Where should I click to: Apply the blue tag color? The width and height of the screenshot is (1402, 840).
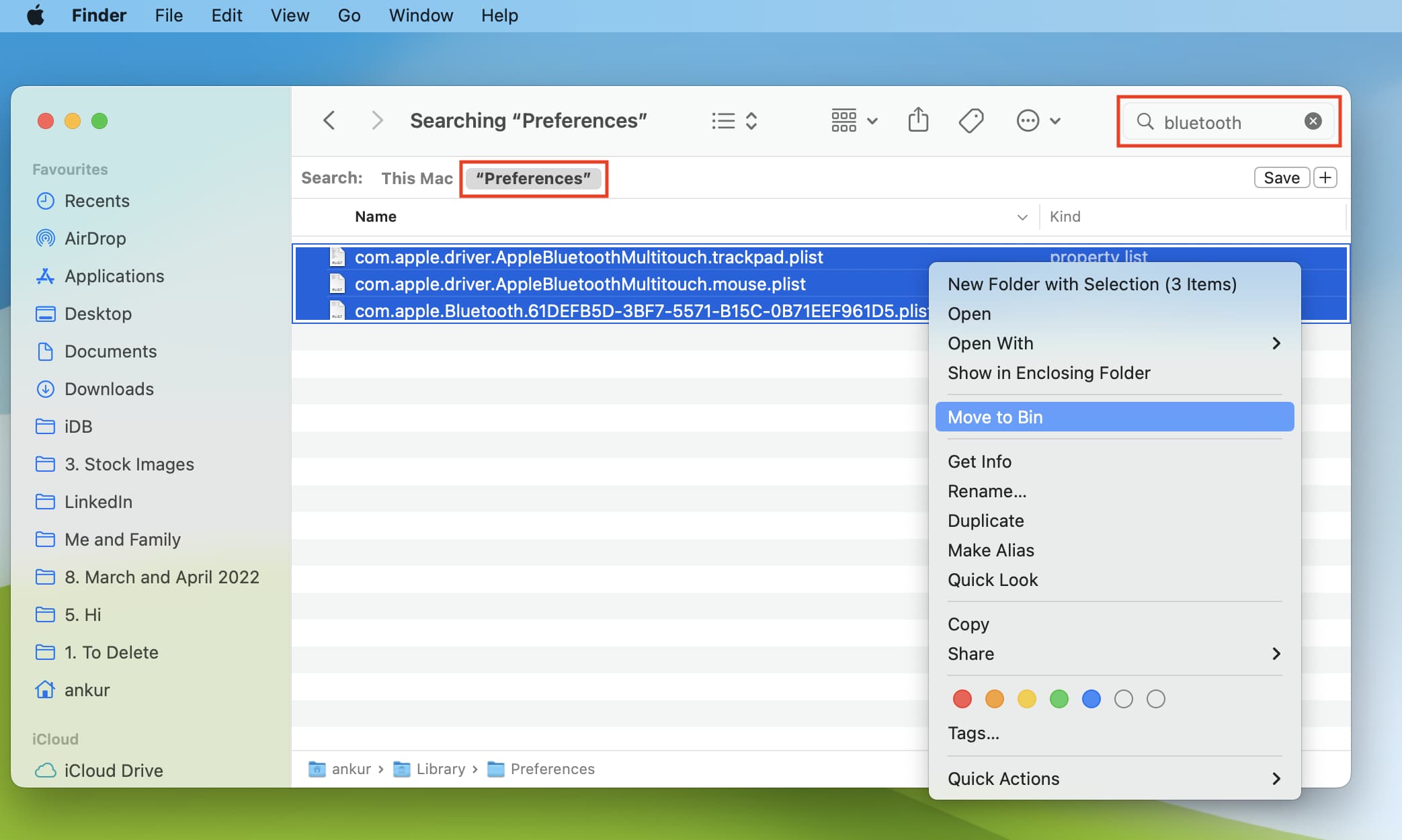(x=1091, y=699)
